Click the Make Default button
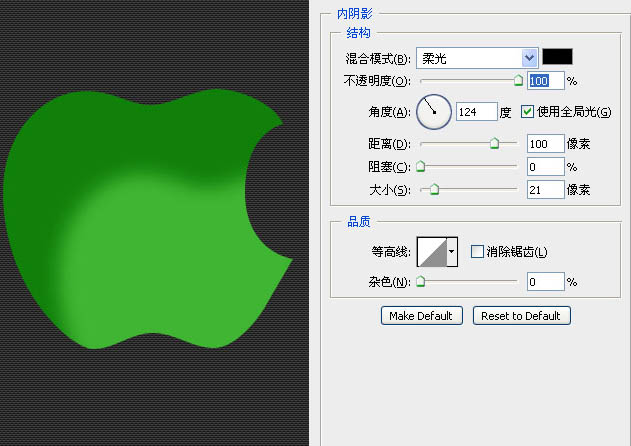Image resolution: width=631 pixels, height=446 pixels. 421,316
